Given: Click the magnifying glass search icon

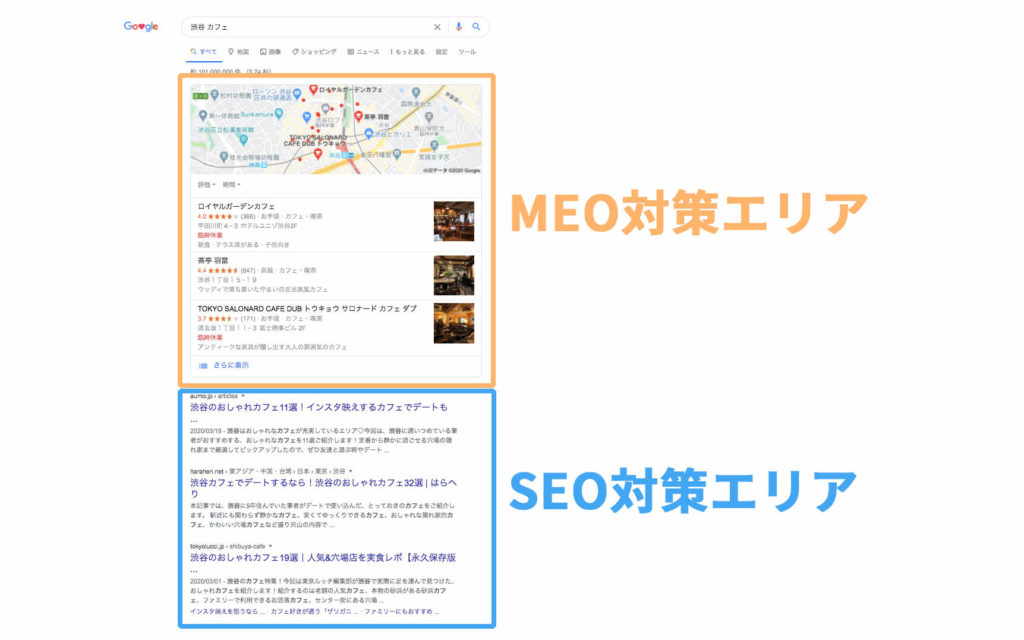Looking at the screenshot, I should 475,27.
